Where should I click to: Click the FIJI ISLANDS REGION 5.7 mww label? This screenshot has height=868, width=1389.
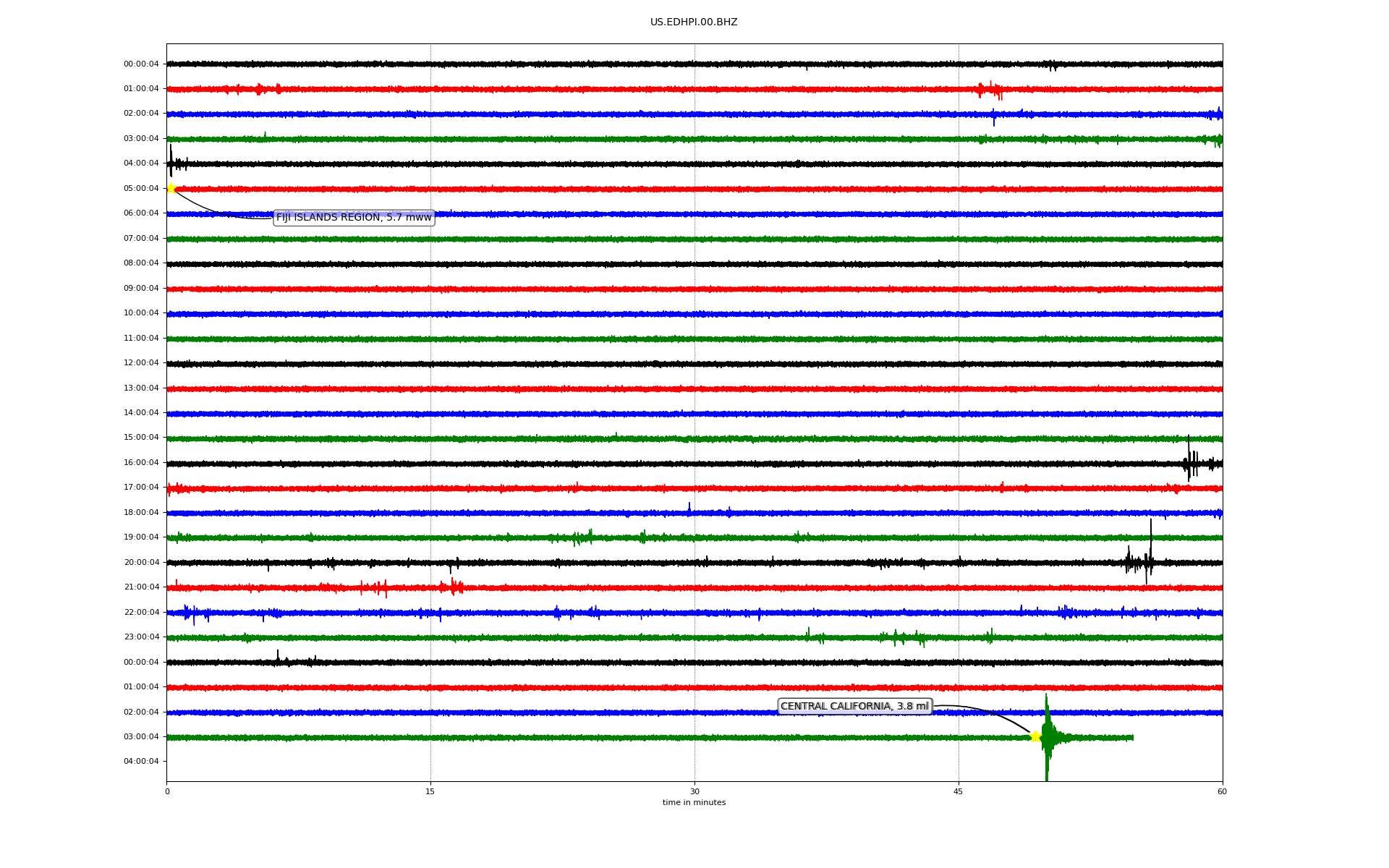tap(354, 217)
